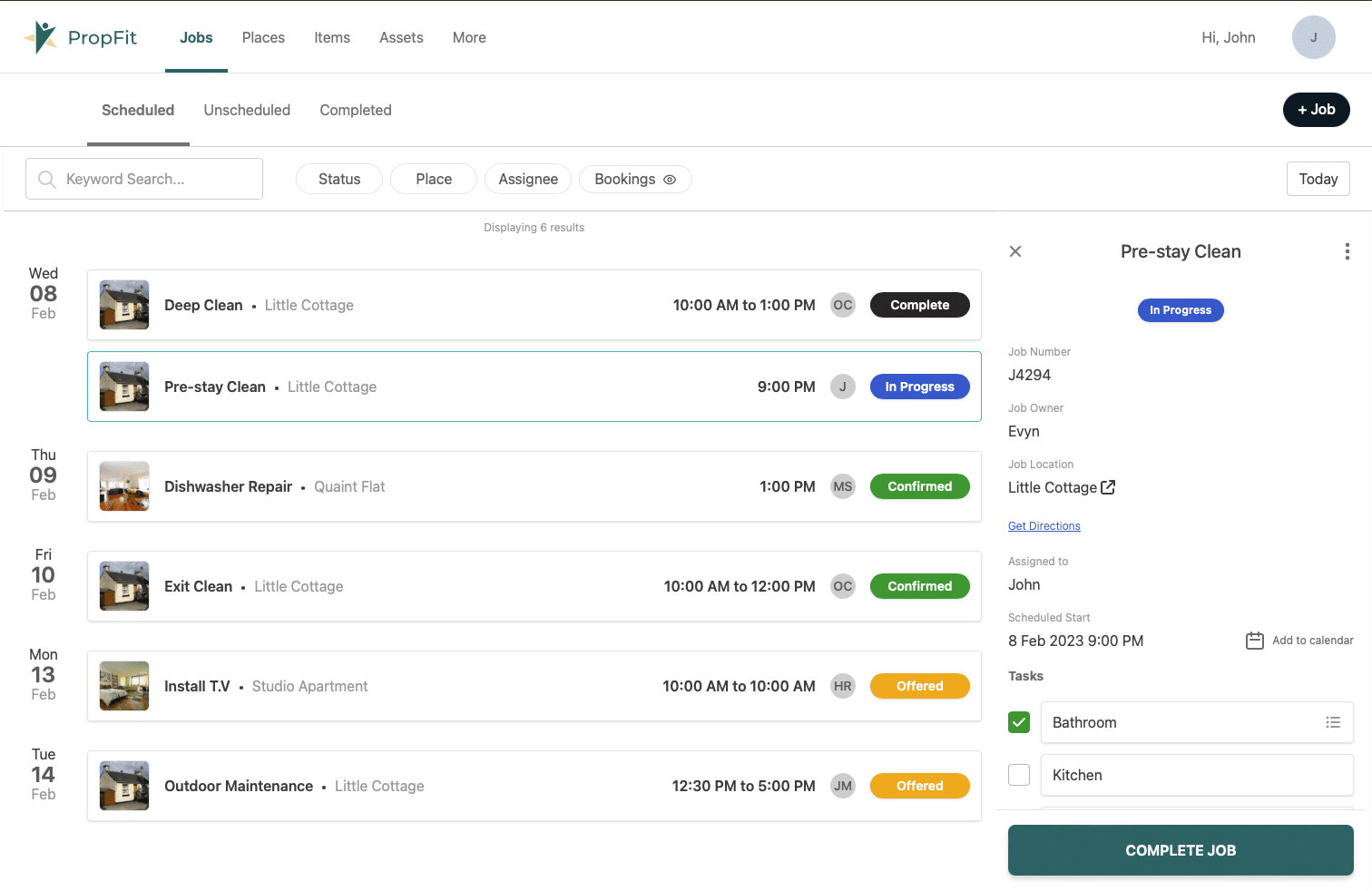Image resolution: width=1372 pixels, height=891 pixels.
Task: Click J assignee badge on Pre-stay Clean
Action: pyautogui.click(x=843, y=387)
